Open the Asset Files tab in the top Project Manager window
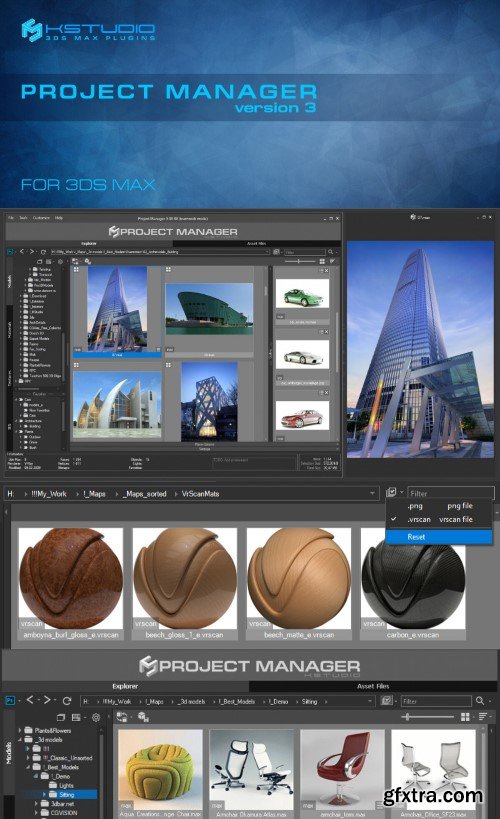Viewport: 500px width, 819px height. [x=256, y=243]
